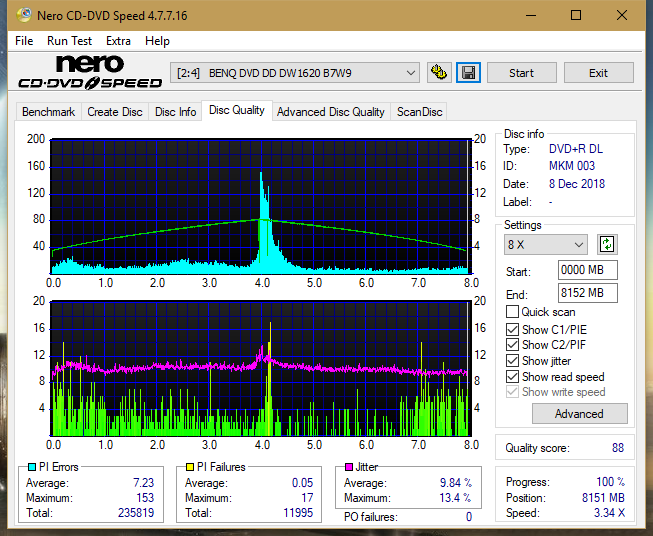This screenshot has height=536, width=653.
Task: Click the End MB input field
Action: pyautogui.click(x=587, y=293)
